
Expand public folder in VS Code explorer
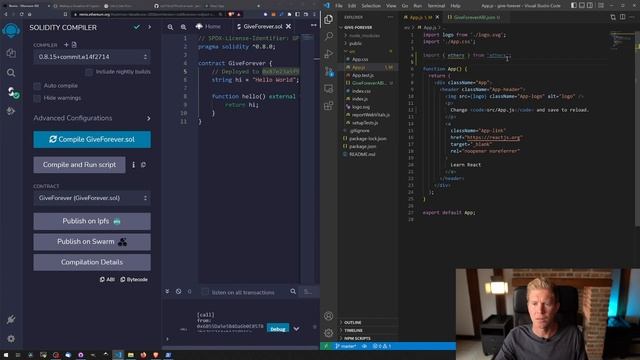(355, 43)
